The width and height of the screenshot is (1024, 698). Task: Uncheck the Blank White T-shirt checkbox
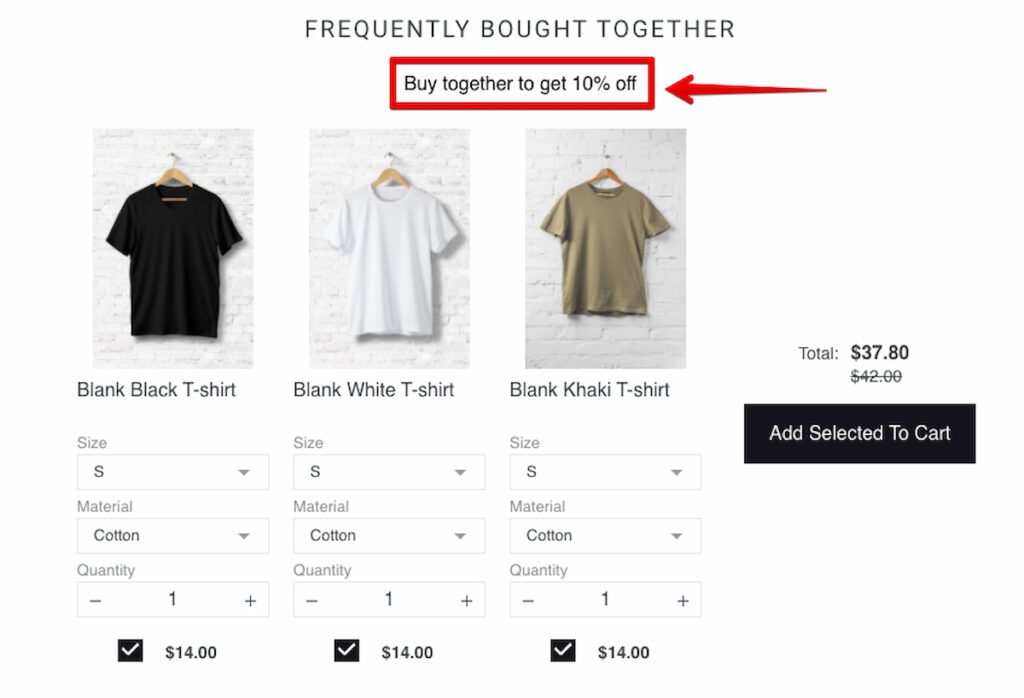point(346,651)
